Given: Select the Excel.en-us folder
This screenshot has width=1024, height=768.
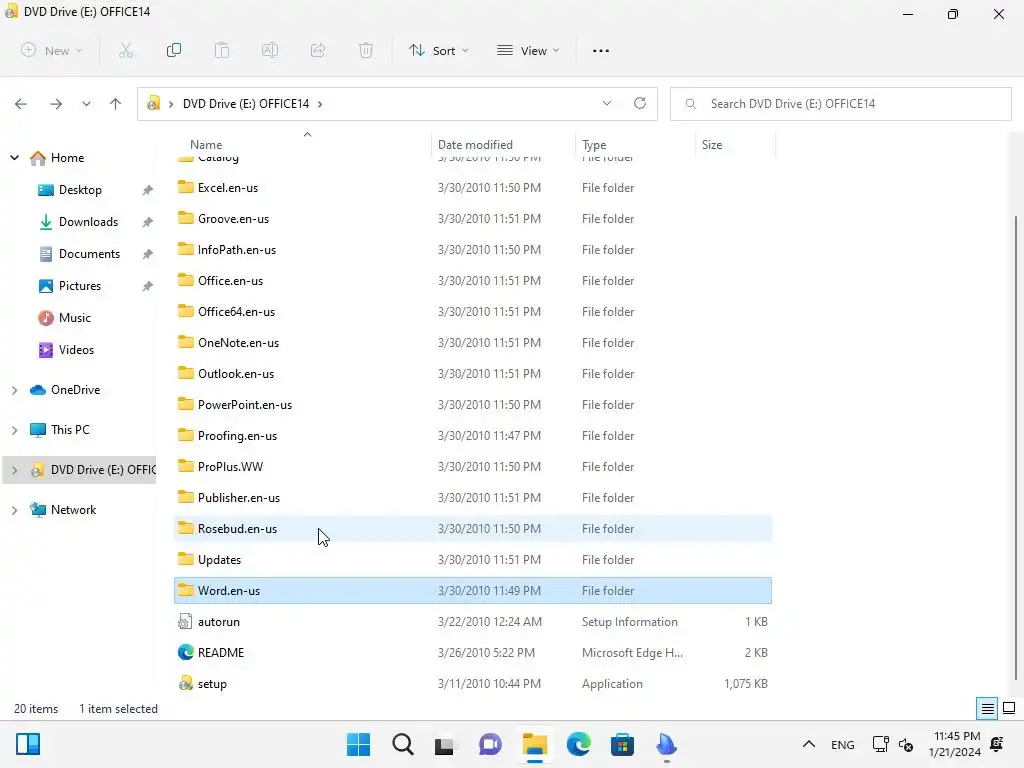Looking at the screenshot, I should [473, 187].
